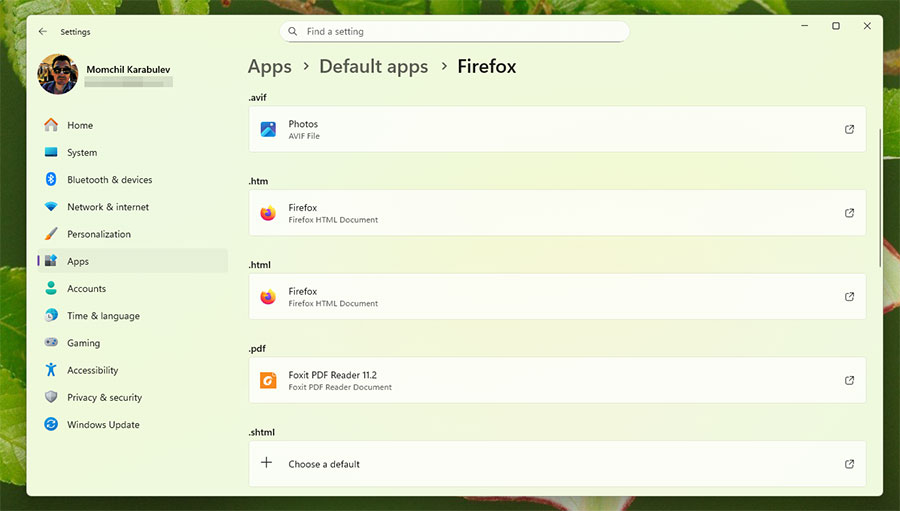
Task: Click the search magnifier icon
Action: (x=293, y=32)
